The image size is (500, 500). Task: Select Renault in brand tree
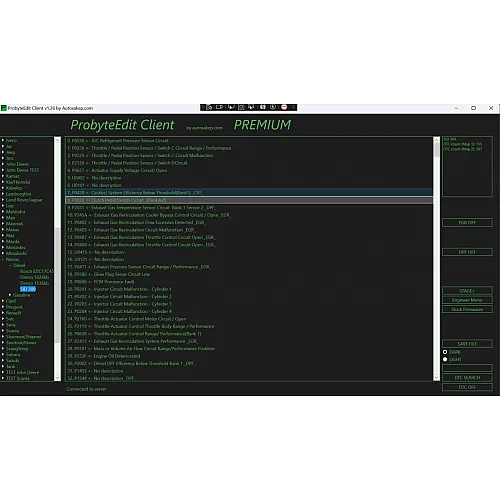pyautogui.click(x=14, y=313)
